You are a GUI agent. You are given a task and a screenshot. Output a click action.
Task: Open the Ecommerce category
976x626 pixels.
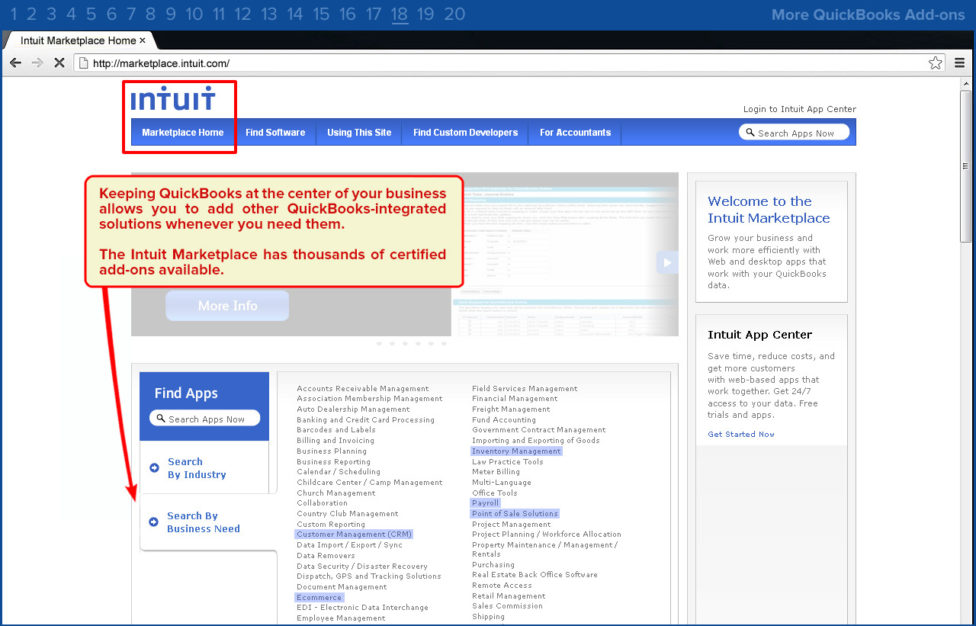click(x=319, y=597)
